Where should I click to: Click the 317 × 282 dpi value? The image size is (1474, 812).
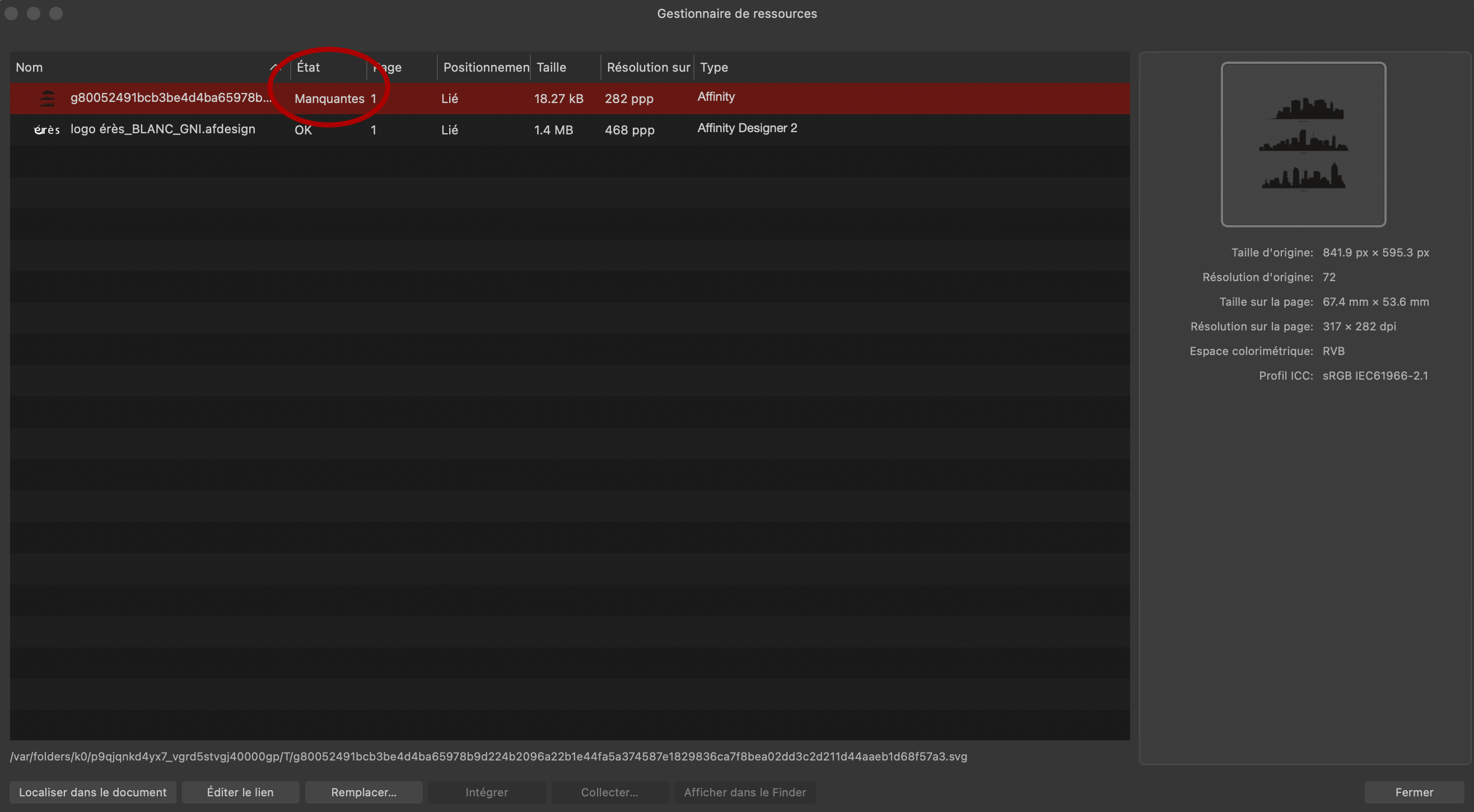click(1359, 326)
